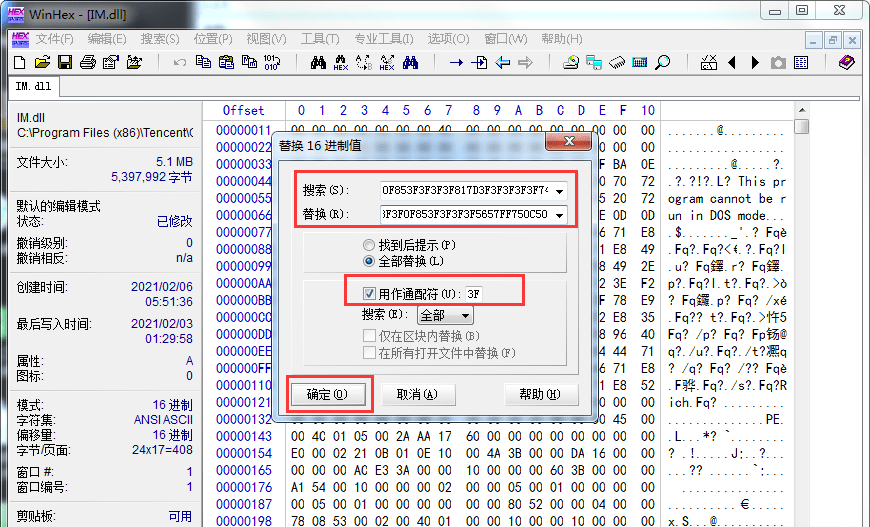Image resolution: width=870 pixels, height=527 pixels.
Task: Open the 搜索(S) menu
Action: click(x=160, y=39)
